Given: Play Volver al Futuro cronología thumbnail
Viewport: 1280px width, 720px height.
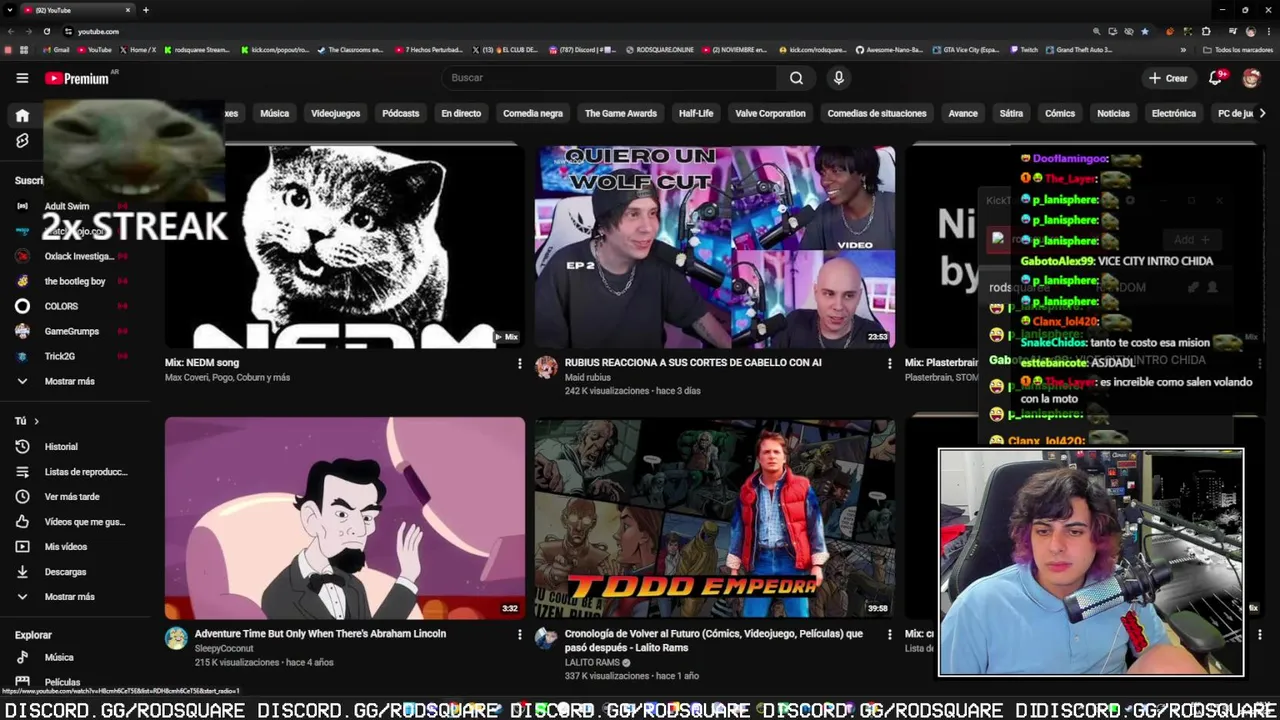Looking at the screenshot, I should coord(715,518).
